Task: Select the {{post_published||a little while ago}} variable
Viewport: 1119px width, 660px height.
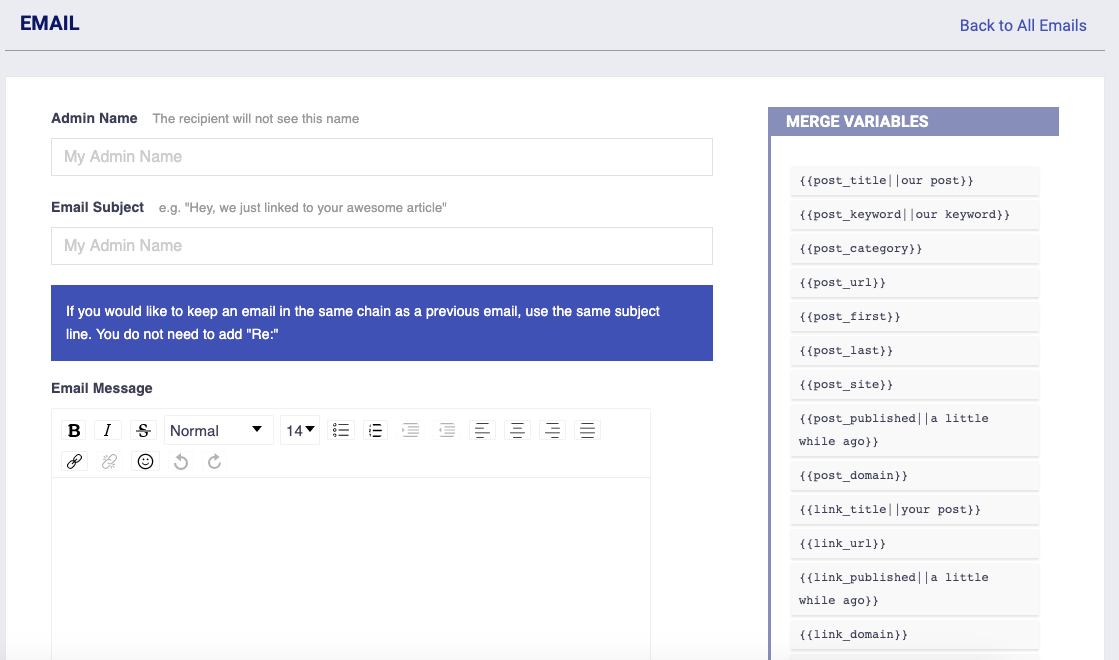Action: (x=914, y=430)
